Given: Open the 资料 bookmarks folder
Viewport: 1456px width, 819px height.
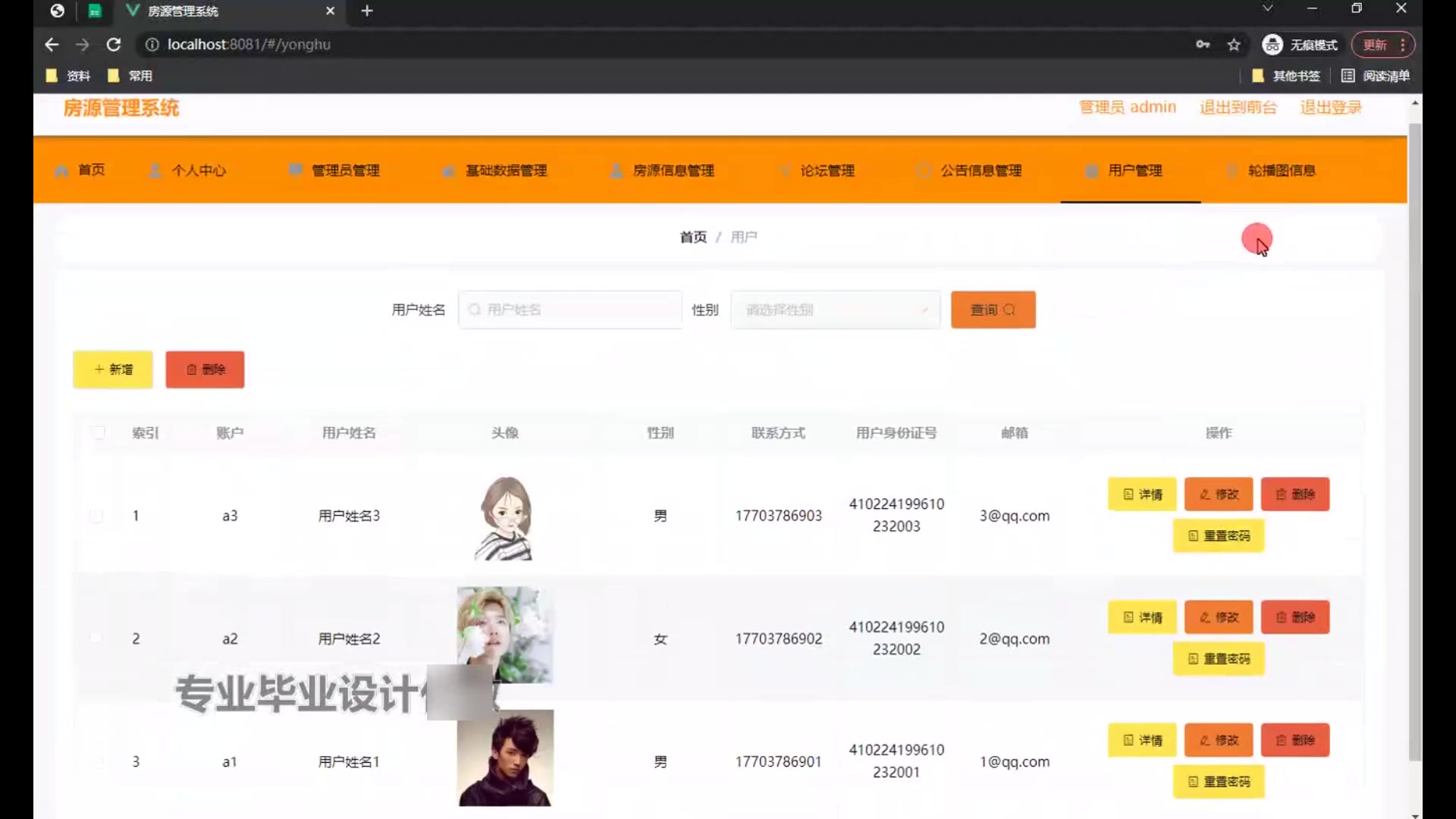Looking at the screenshot, I should [x=68, y=76].
